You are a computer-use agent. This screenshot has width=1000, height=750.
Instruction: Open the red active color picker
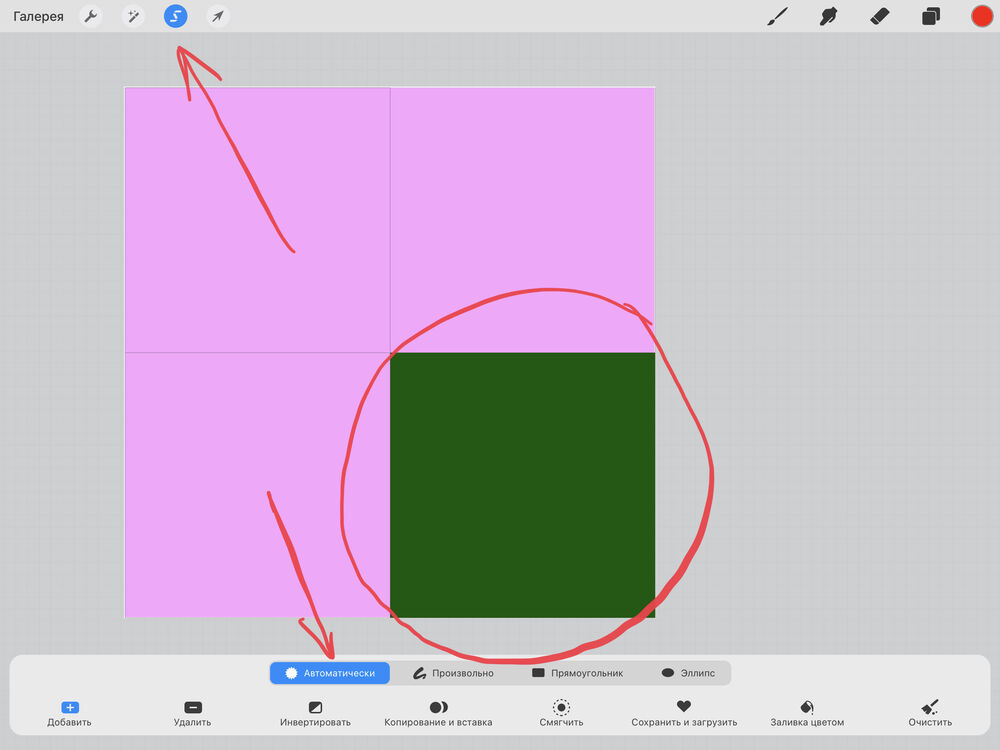(x=982, y=16)
